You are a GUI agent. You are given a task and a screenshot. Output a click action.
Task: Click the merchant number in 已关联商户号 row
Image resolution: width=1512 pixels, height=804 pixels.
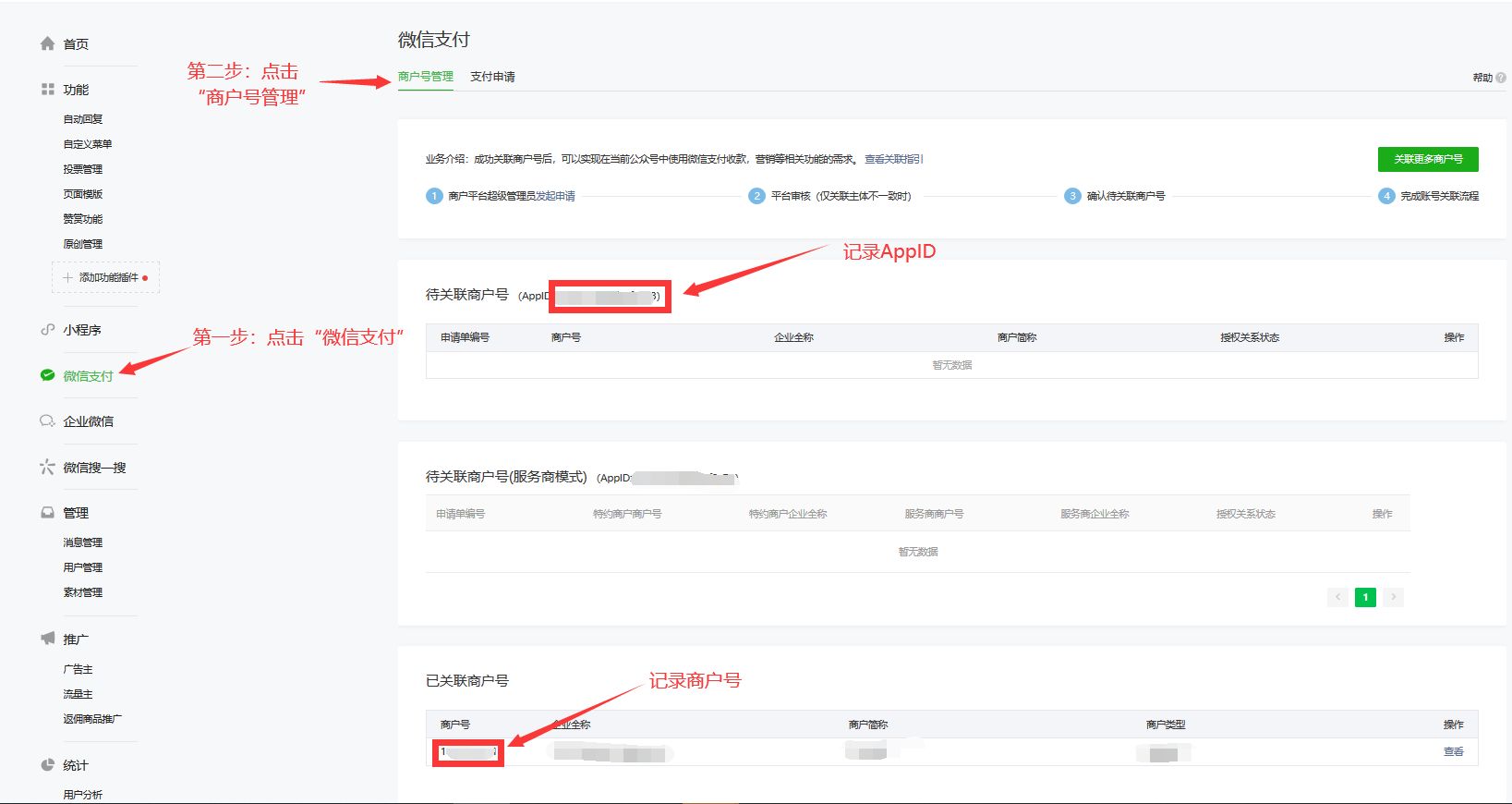click(x=468, y=752)
